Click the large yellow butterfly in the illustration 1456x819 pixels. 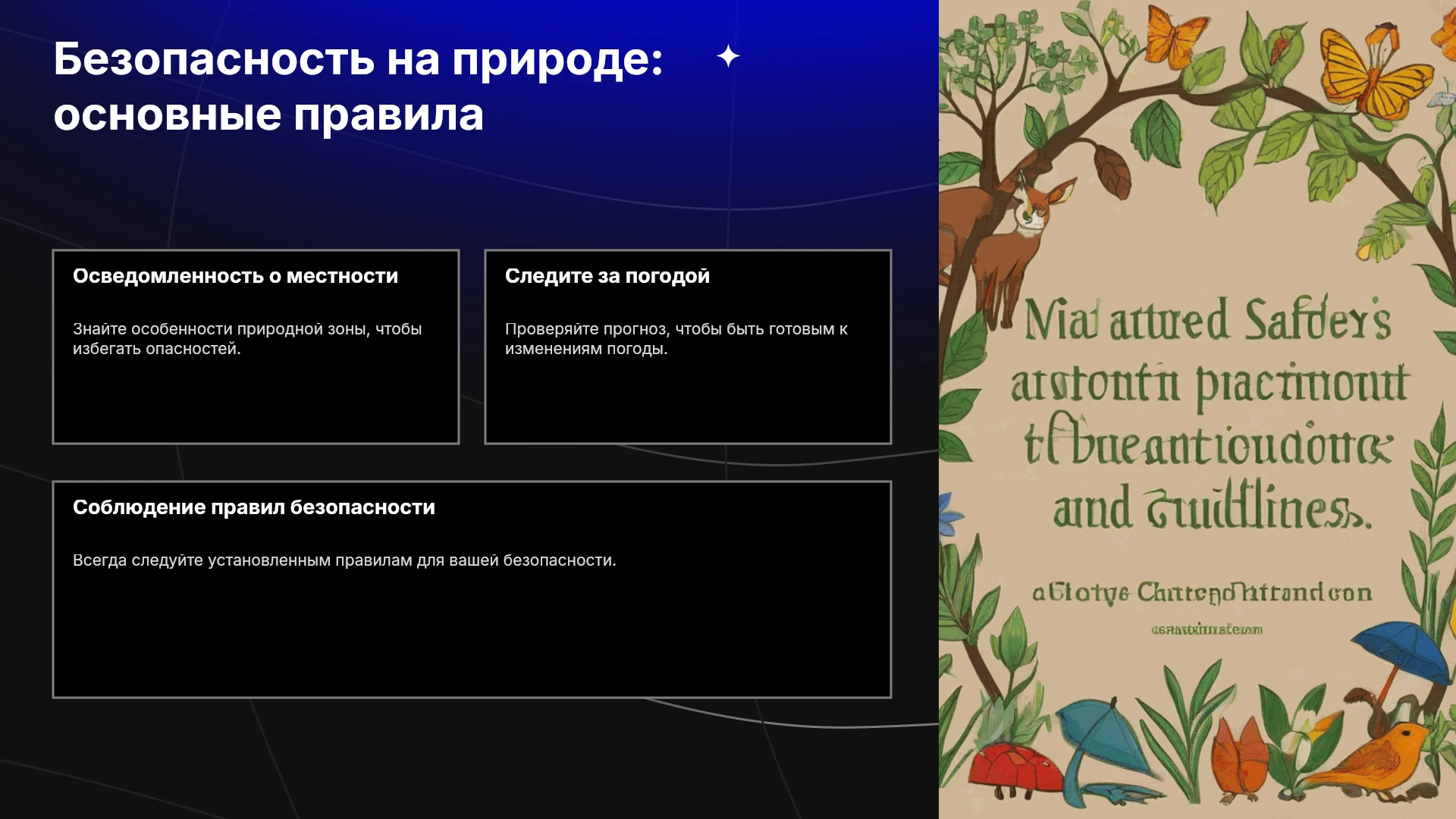[x=1374, y=72]
